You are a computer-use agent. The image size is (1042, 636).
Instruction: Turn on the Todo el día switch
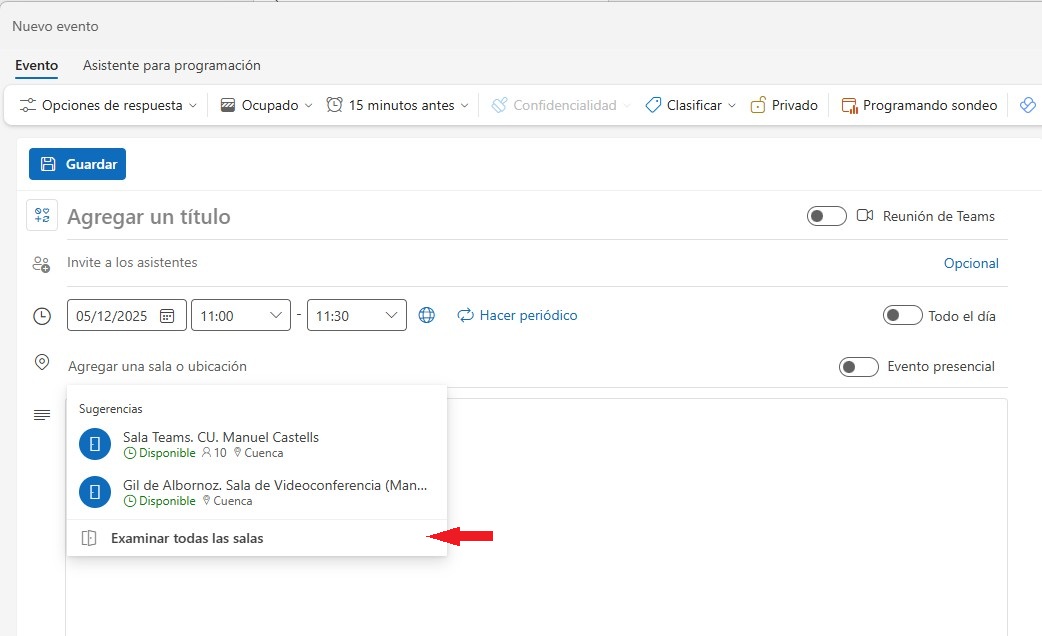[x=902, y=316]
